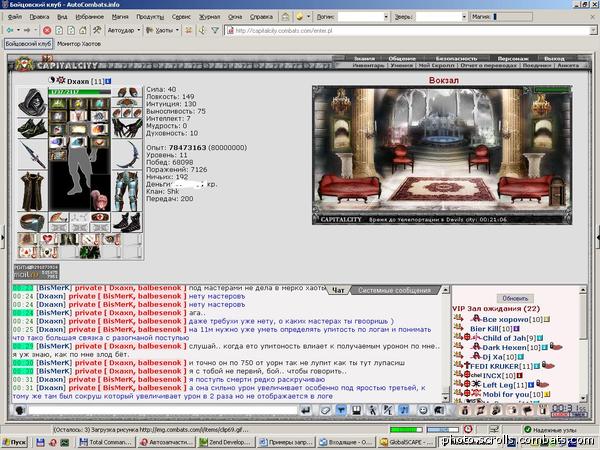Screen dimensions: 600x450
Task: Click the Forward navigation arrow
Action: coord(27,30)
